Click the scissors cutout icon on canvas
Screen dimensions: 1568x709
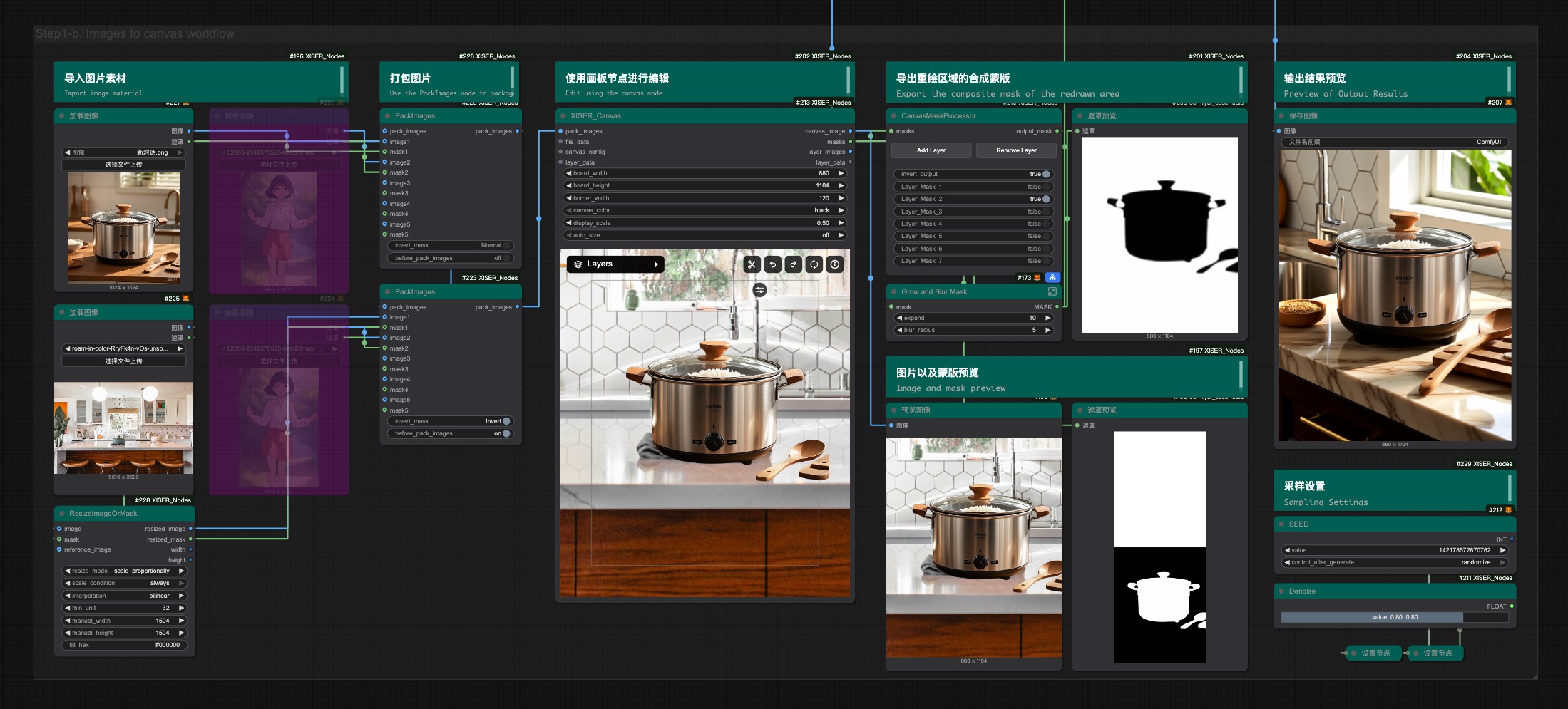coord(752,264)
